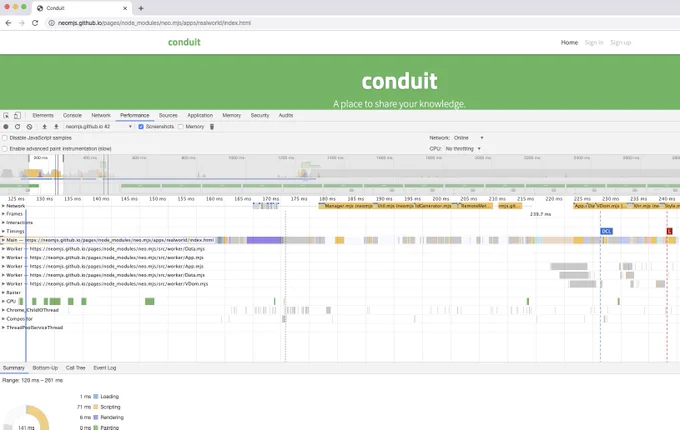Click the reload and profile icon

pos(17,127)
